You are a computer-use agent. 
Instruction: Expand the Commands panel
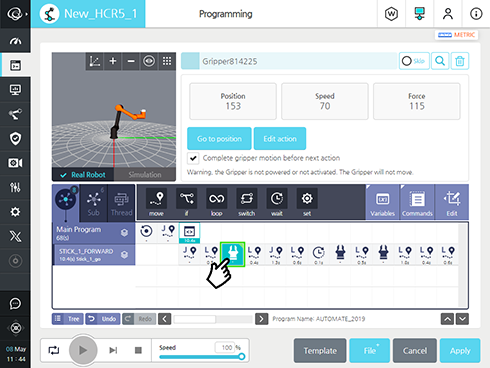click(417, 202)
